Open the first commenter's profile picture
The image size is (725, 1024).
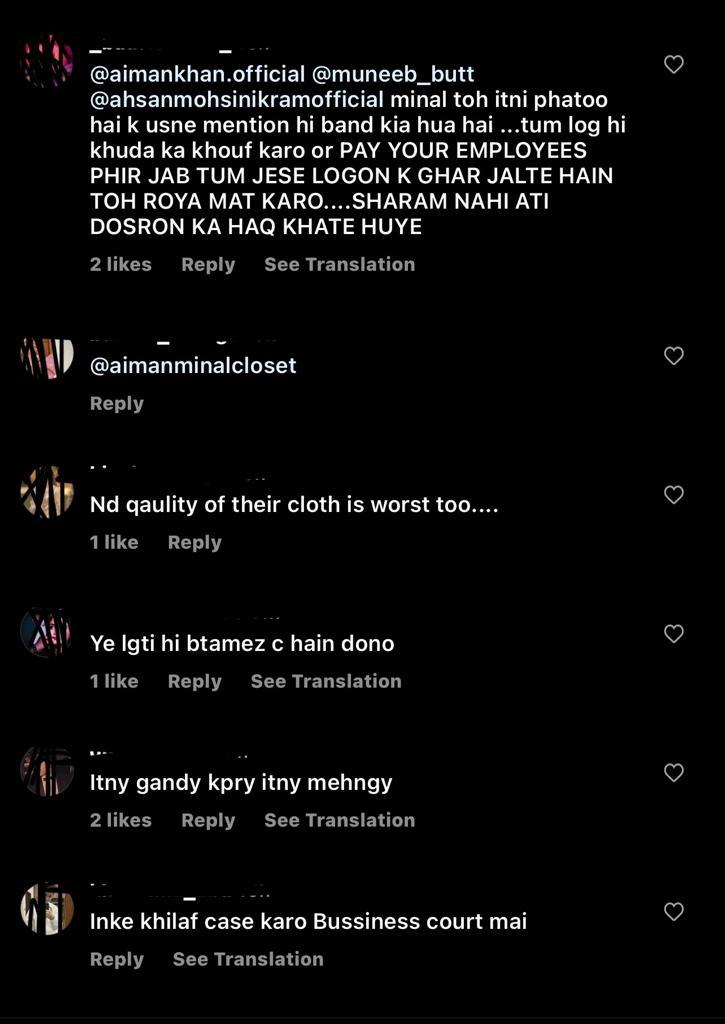[x=47, y=61]
